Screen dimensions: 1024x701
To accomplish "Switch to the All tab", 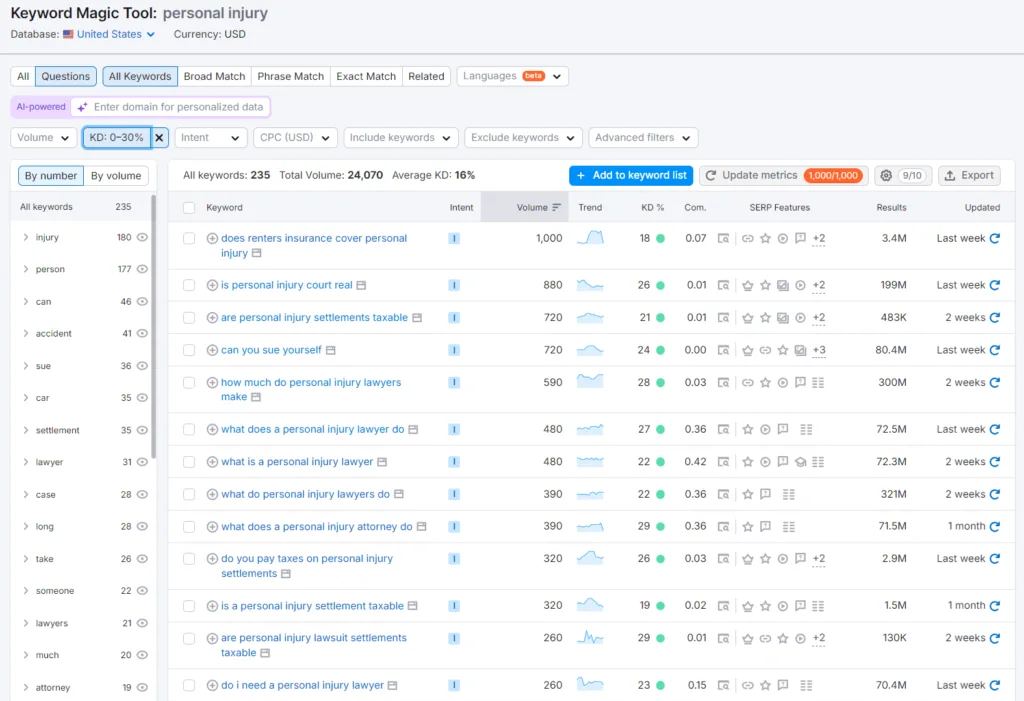I will (23, 76).
